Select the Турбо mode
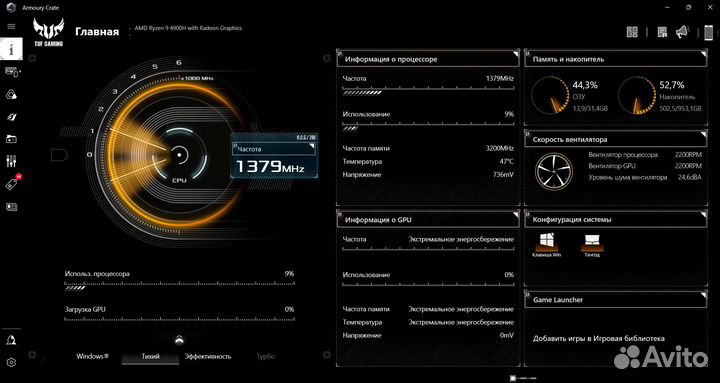 tap(265, 356)
